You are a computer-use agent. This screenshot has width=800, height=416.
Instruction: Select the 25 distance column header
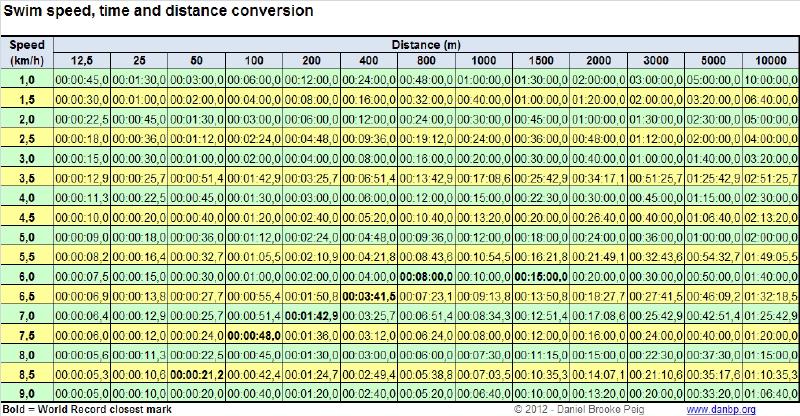tap(139, 60)
